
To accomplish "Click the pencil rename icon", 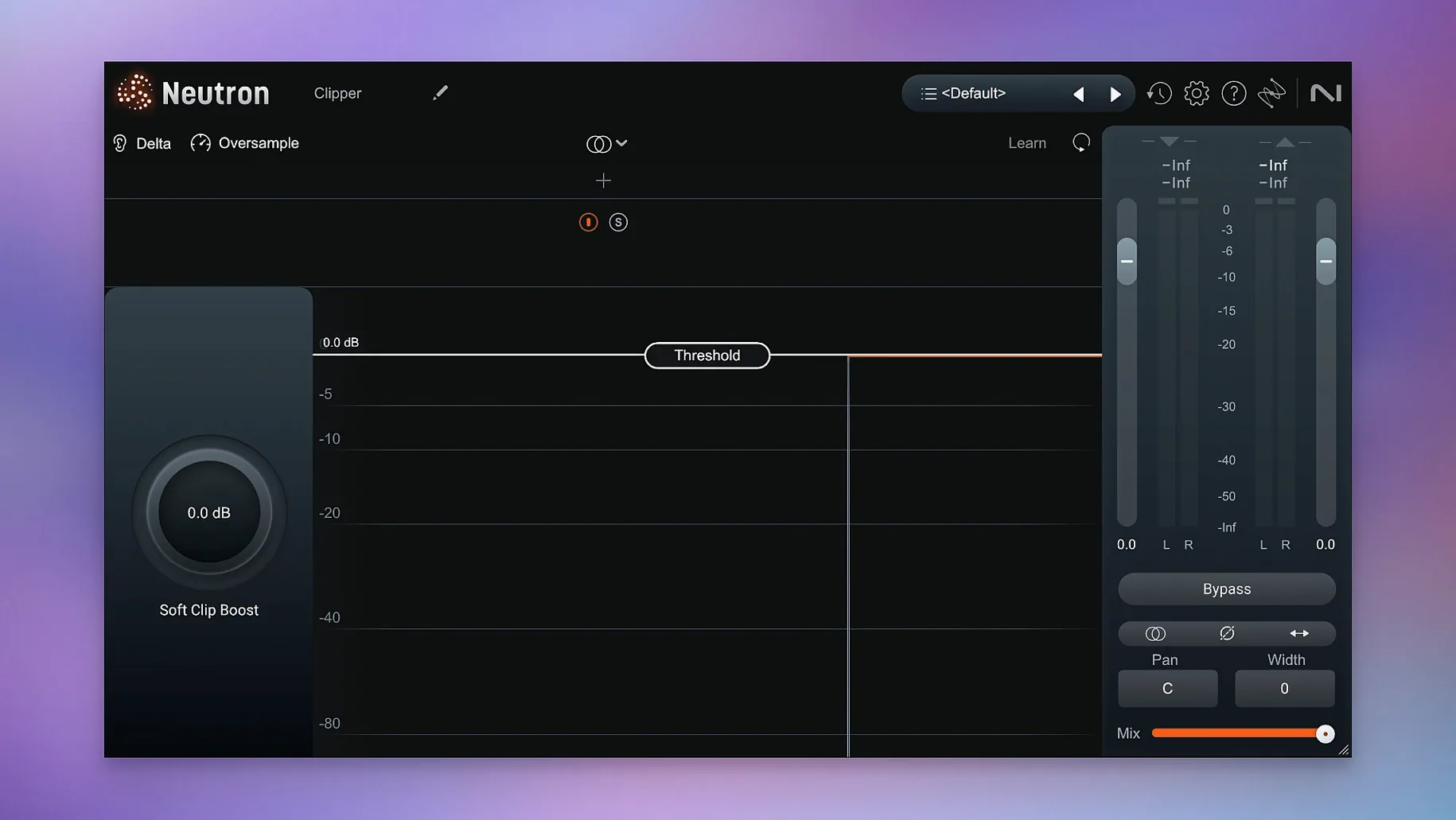I will click(440, 93).
